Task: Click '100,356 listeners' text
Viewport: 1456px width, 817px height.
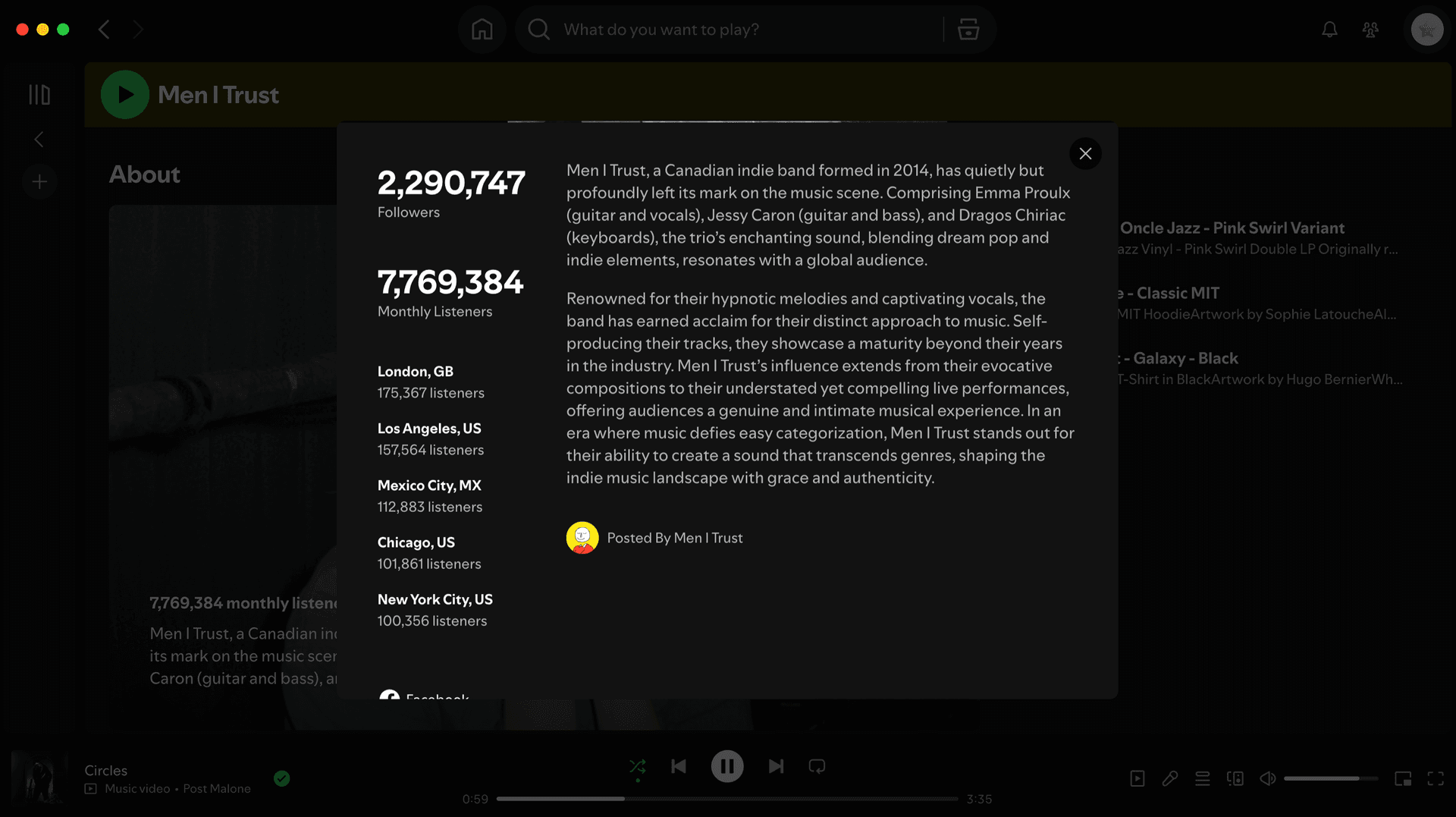Action: tap(432, 621)
